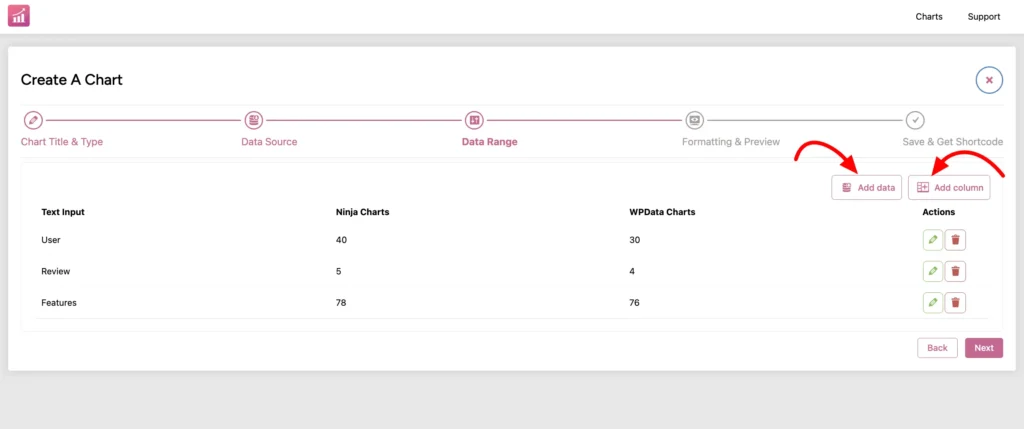Click the Chart Title & Type step icon
This screenshot has width=1024, height=429.
tap(33, 120)
